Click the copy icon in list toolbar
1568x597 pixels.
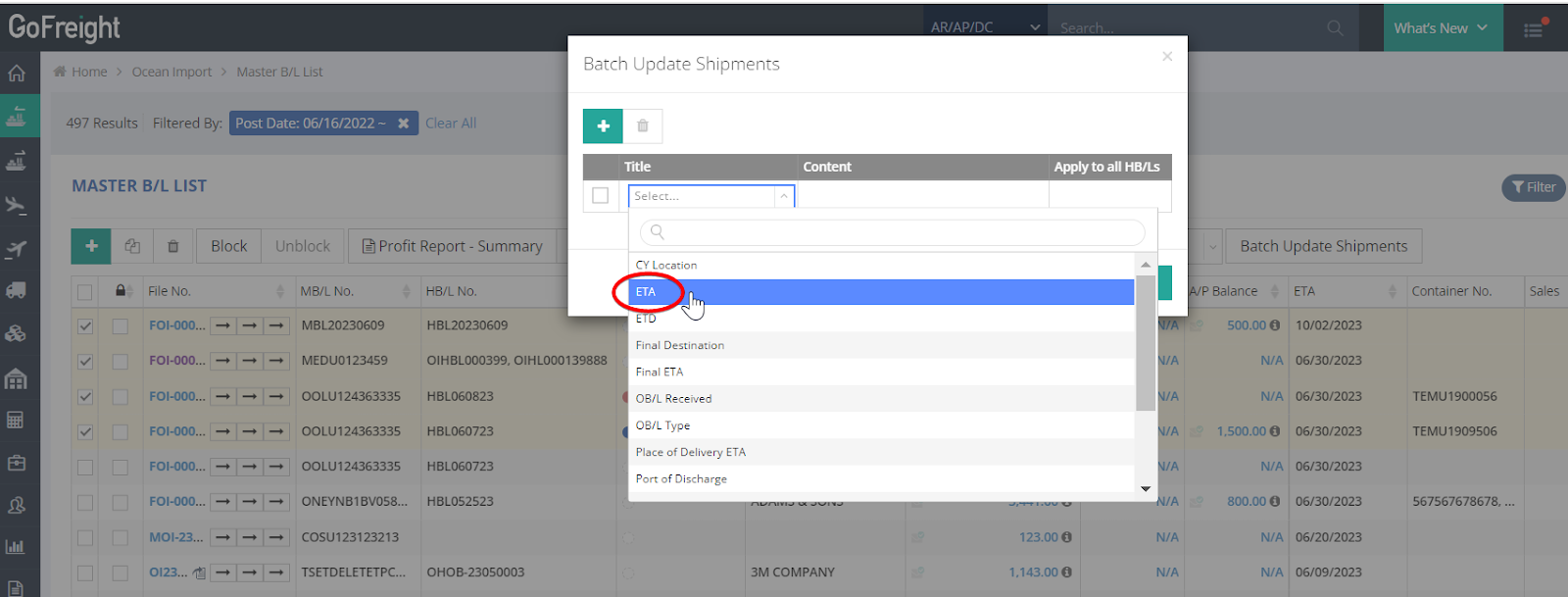click(132, 246)
